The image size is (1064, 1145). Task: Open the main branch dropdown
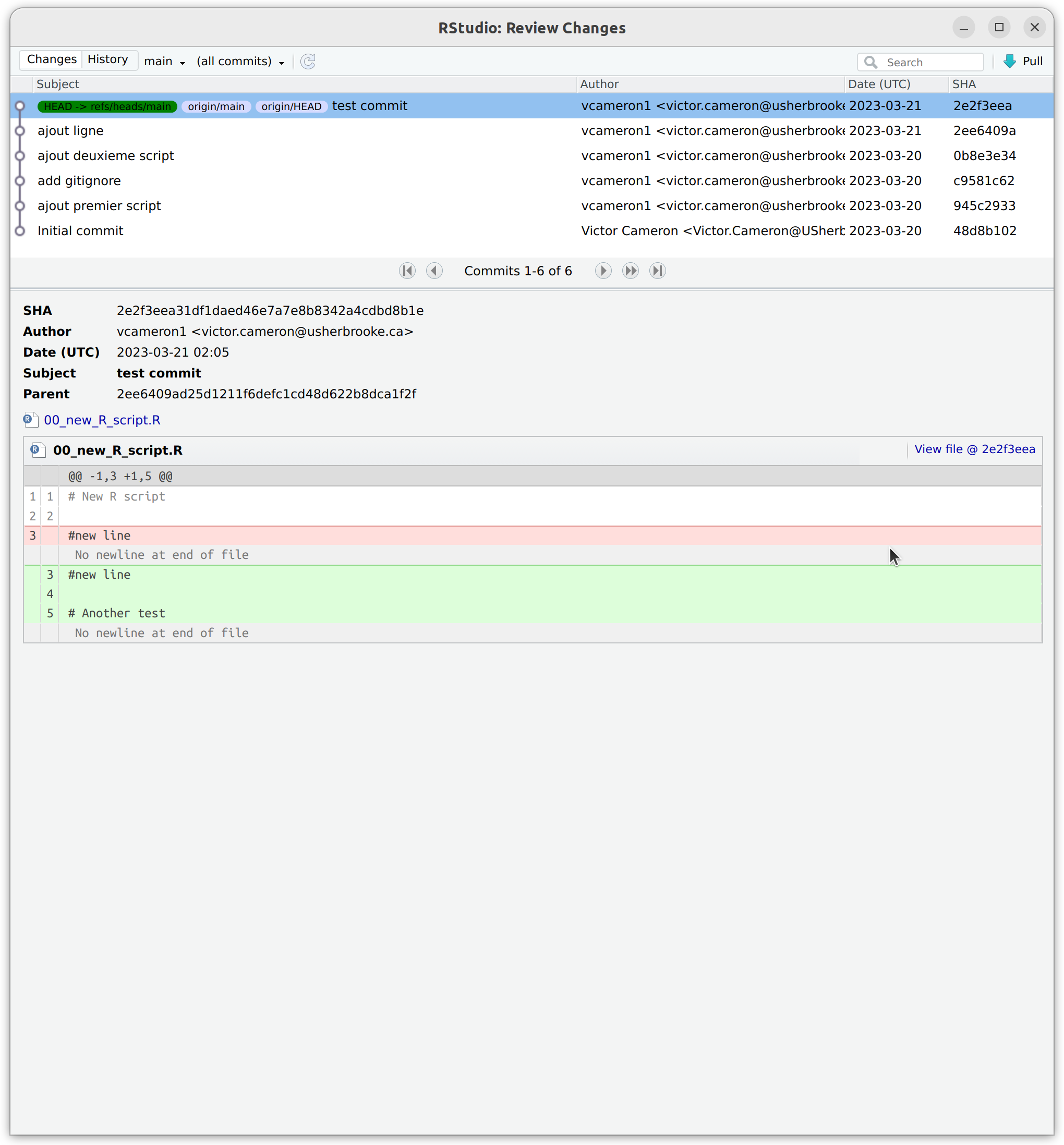tap(165, 61)
